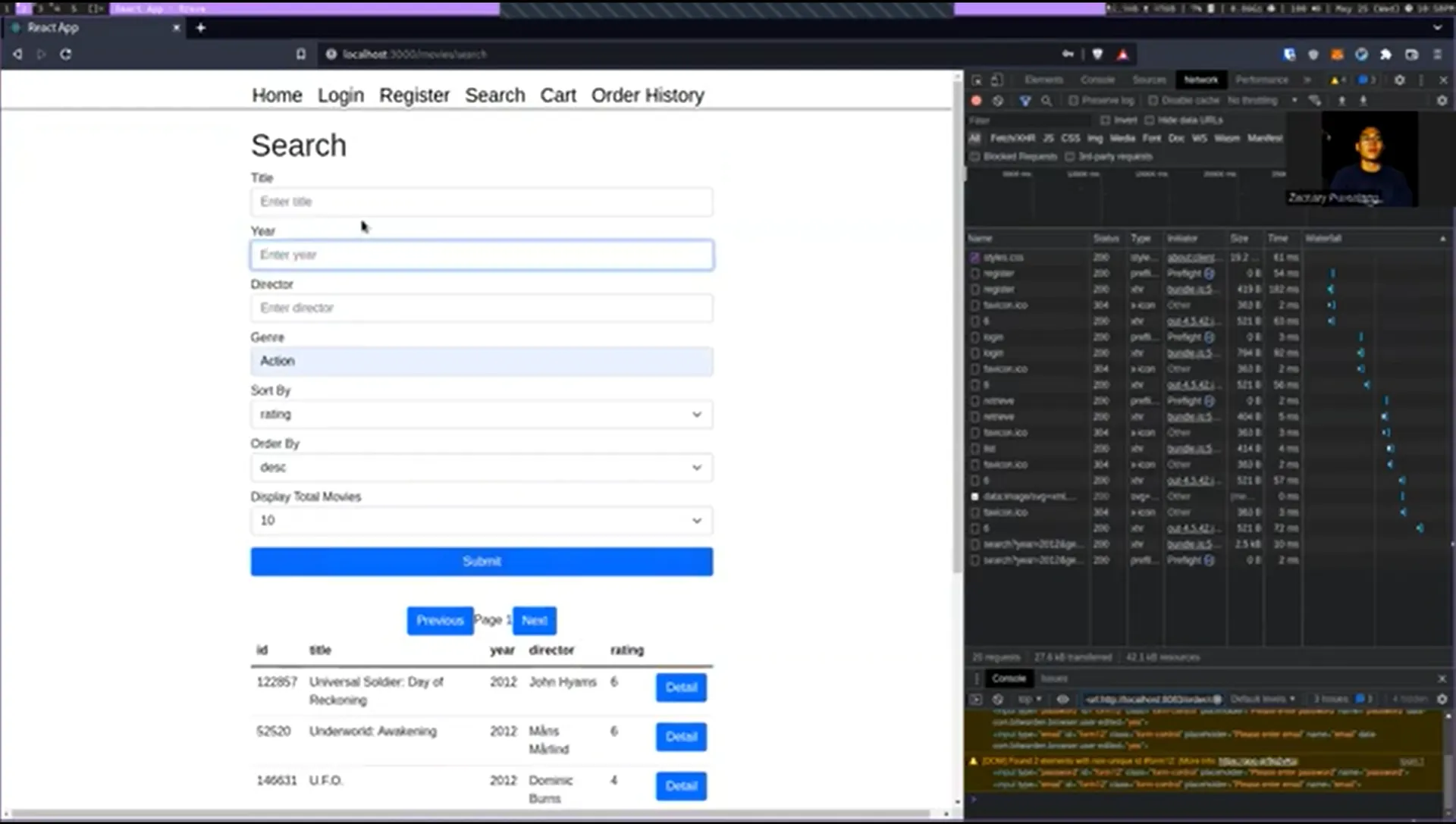Click the inspect element picker icon
Viewport: 1456px width, 824px height.
point(977,80)
